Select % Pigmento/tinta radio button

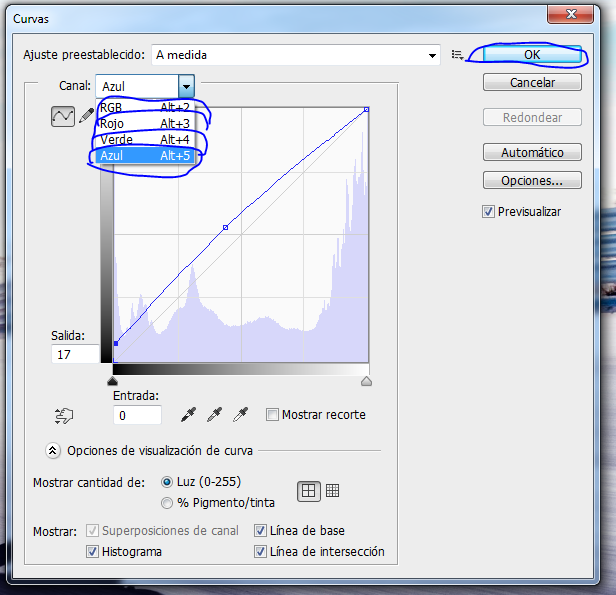(167, 503)
